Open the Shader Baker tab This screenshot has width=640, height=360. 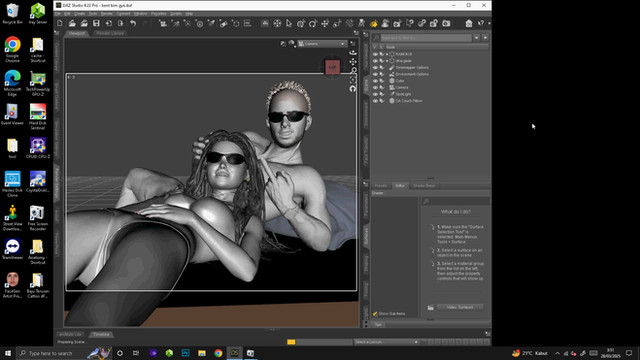[424, 186]
